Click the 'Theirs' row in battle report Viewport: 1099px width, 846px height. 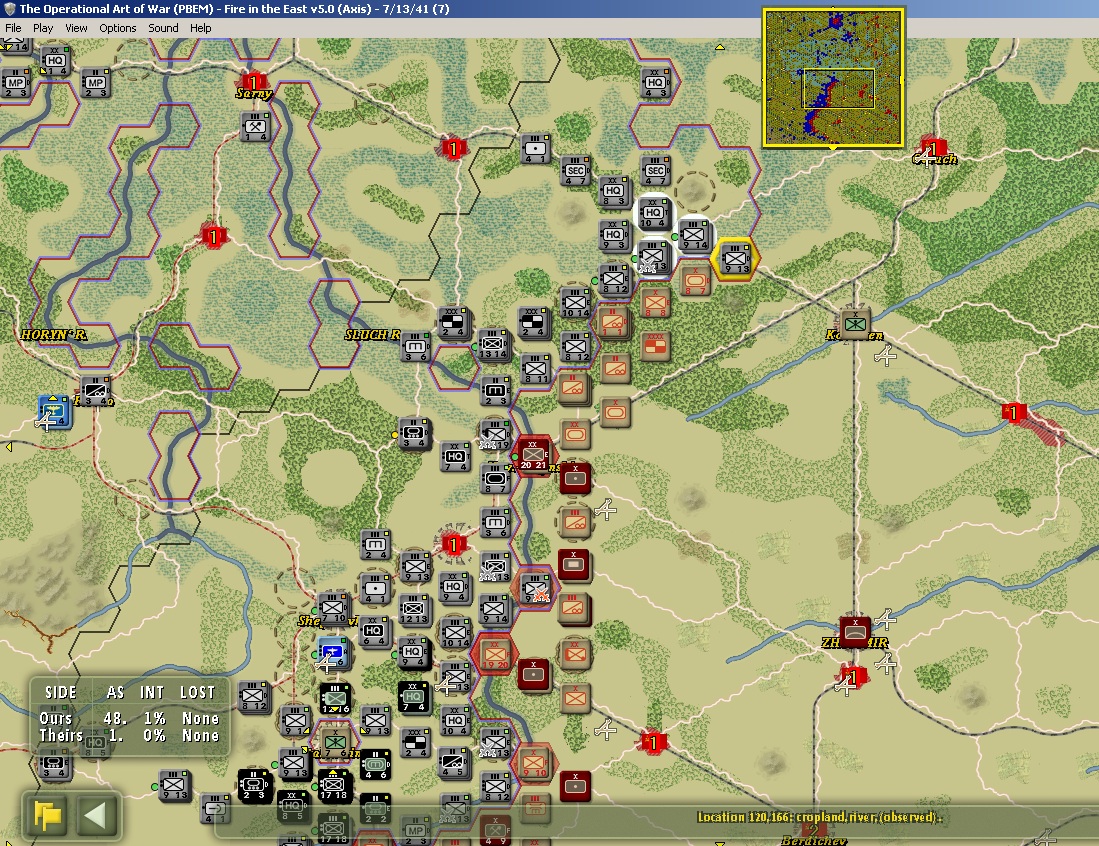coord(129,735)
